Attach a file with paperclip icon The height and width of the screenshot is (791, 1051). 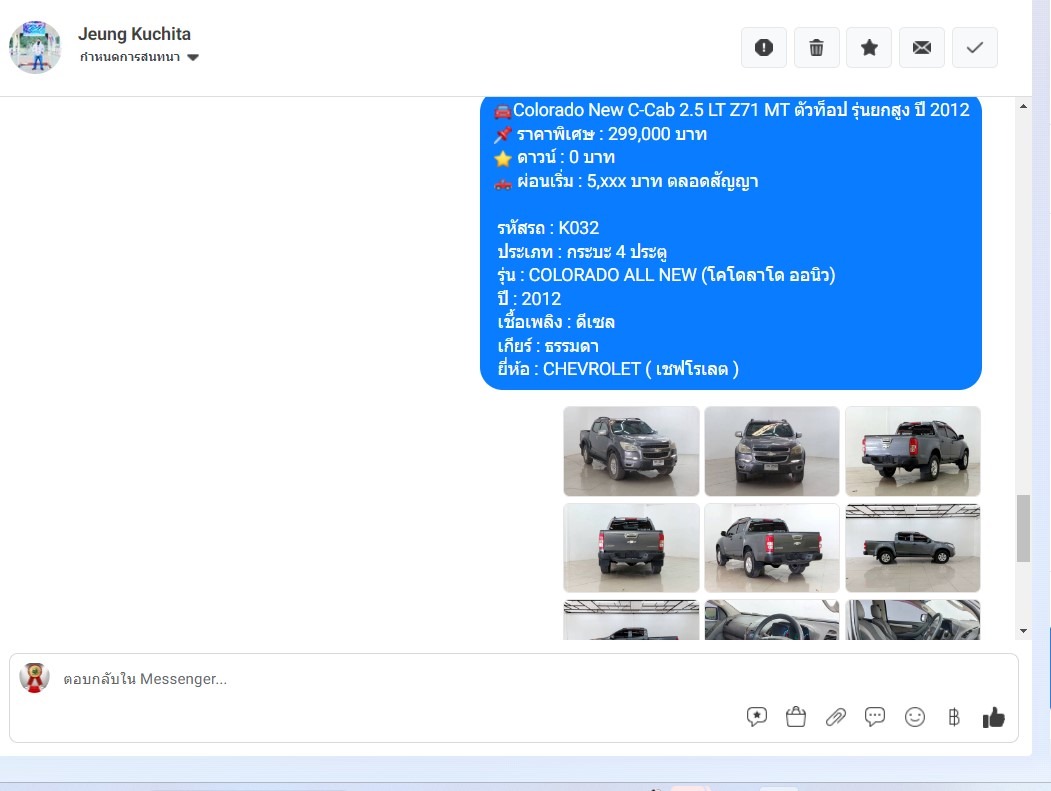coord(835,717)
